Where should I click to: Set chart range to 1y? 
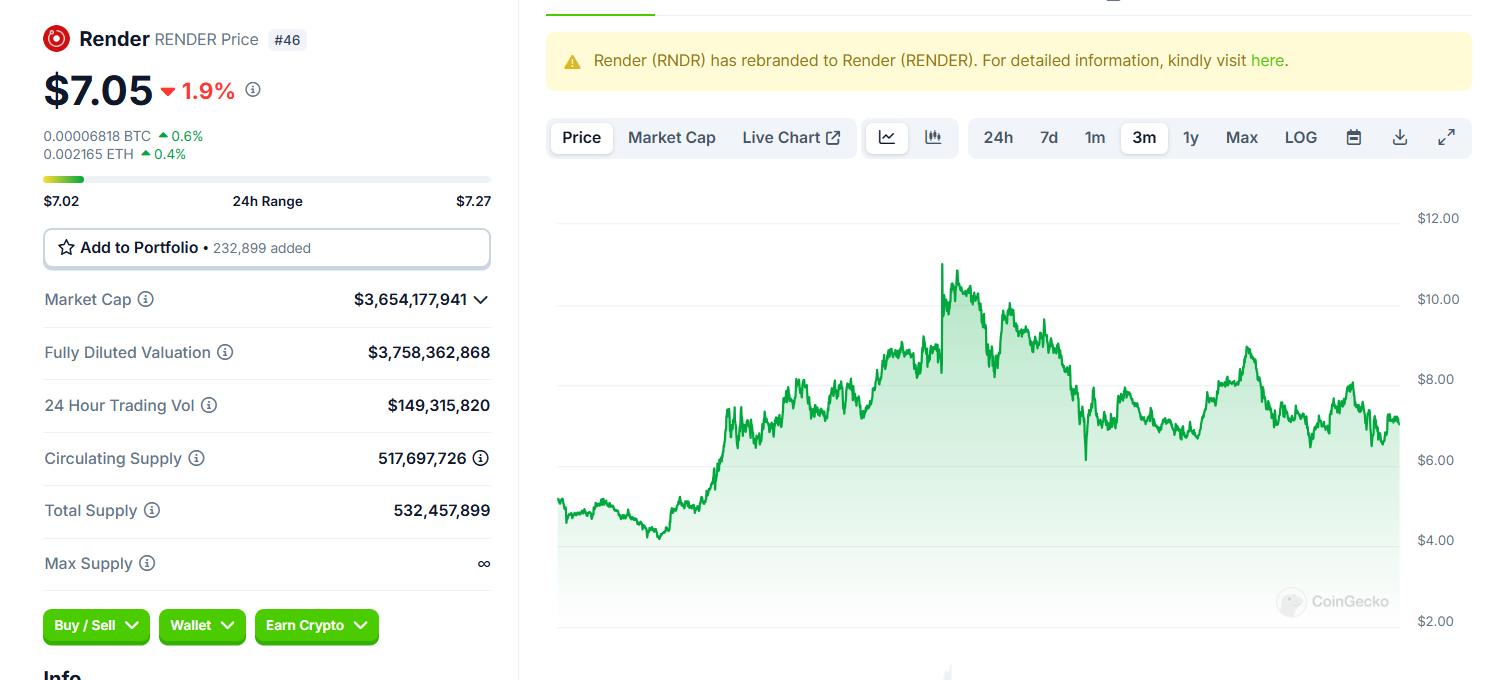click(1191, 138)
